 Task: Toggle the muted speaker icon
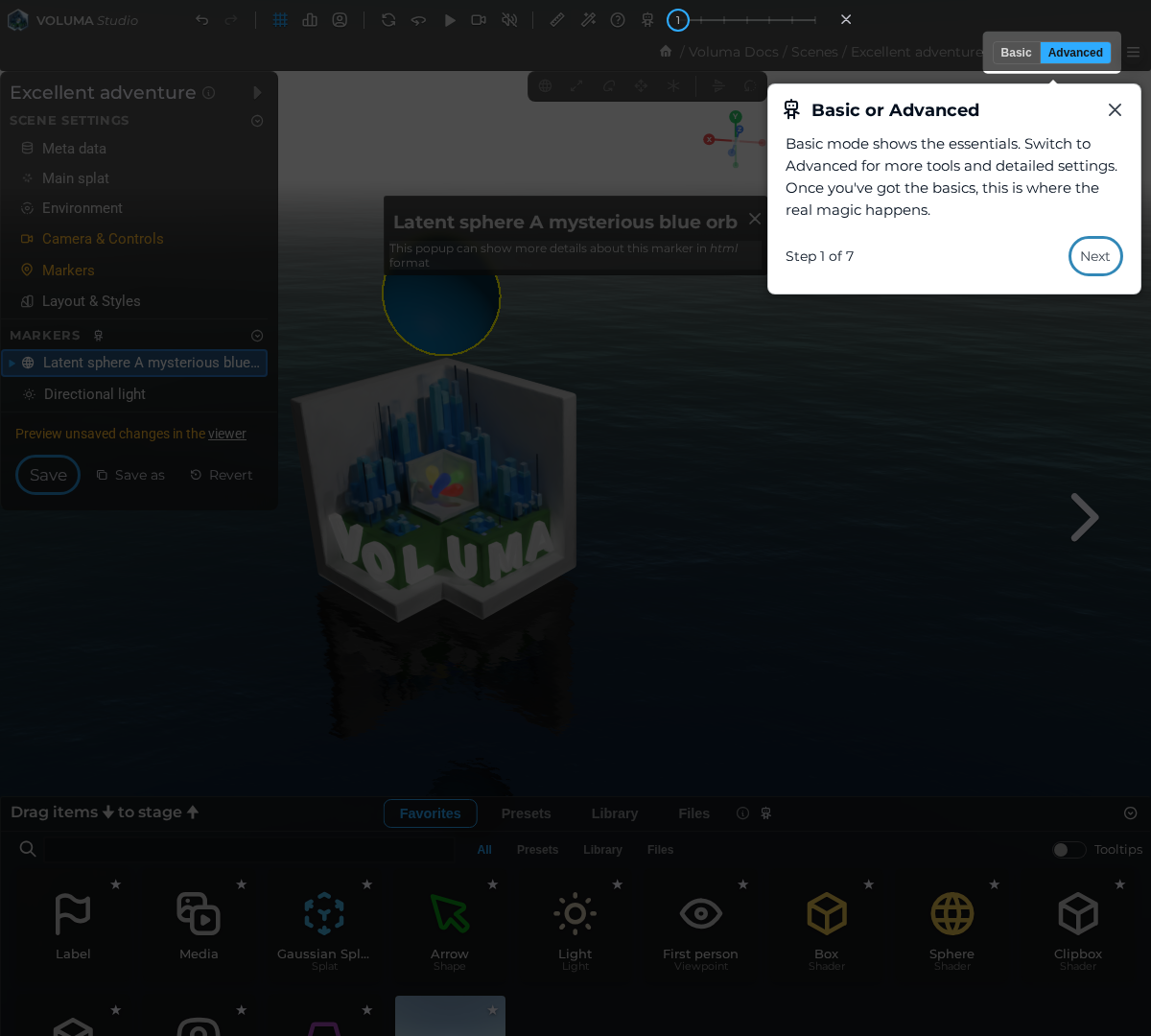point(509,20)
